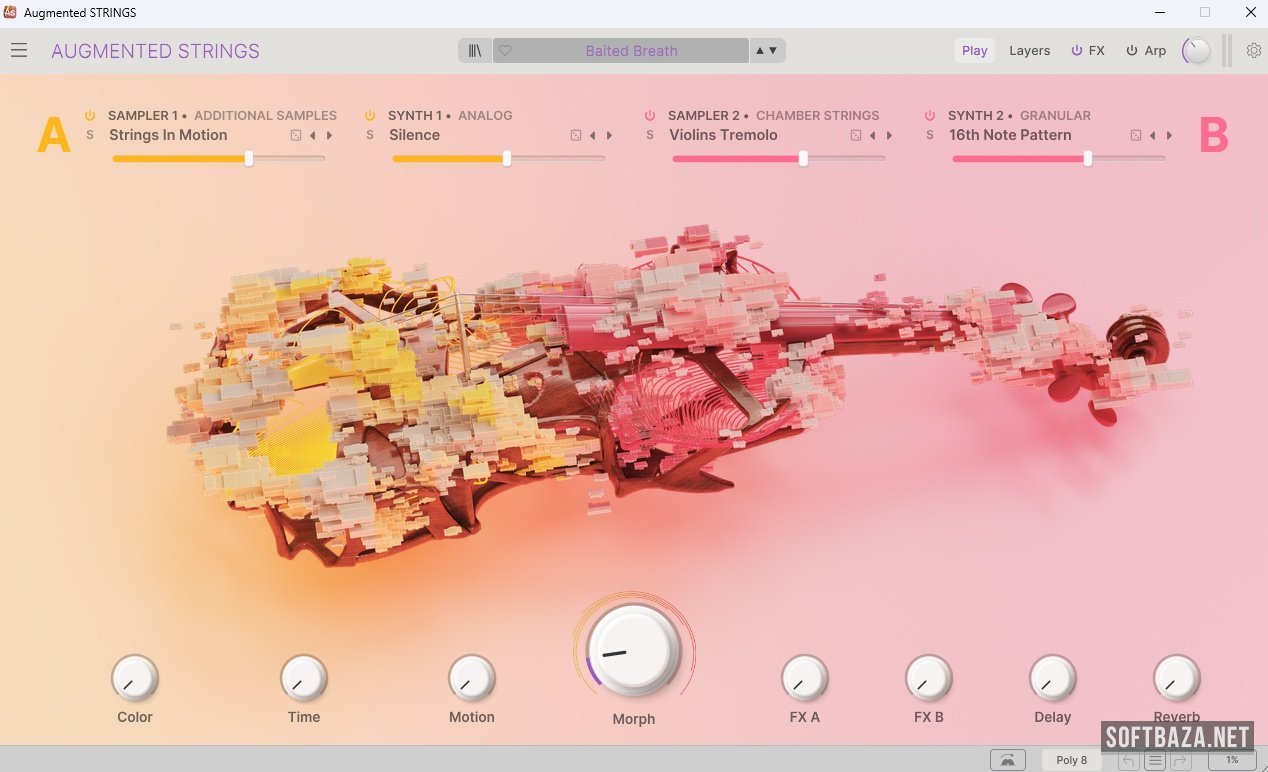Switch to the Play tab
The height and width of the screenshot is (772, 1268).
(x=974, y=51)
